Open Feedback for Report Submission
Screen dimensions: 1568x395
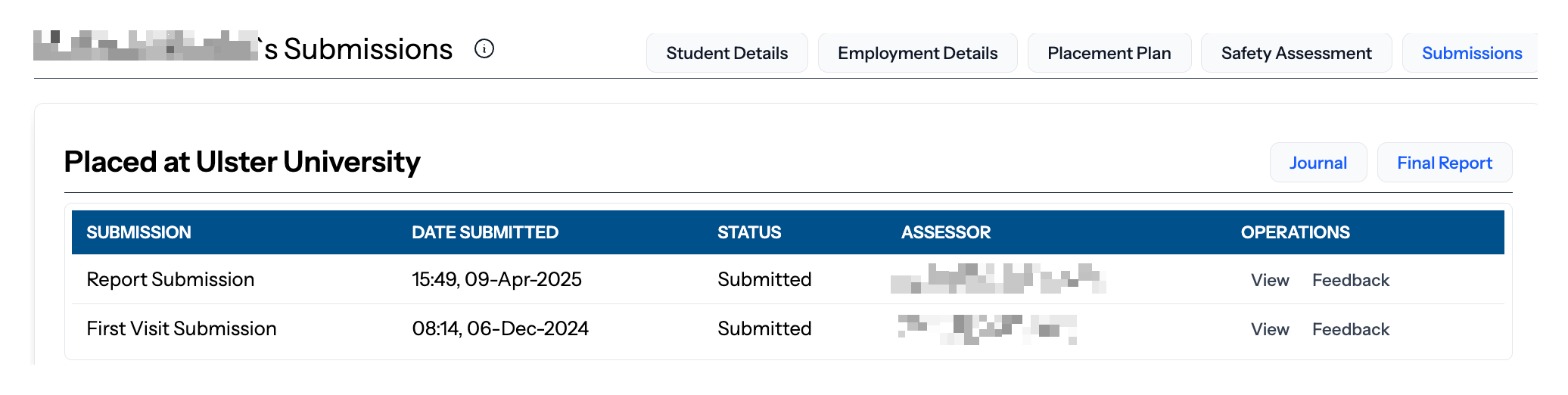coord(1351,280)
